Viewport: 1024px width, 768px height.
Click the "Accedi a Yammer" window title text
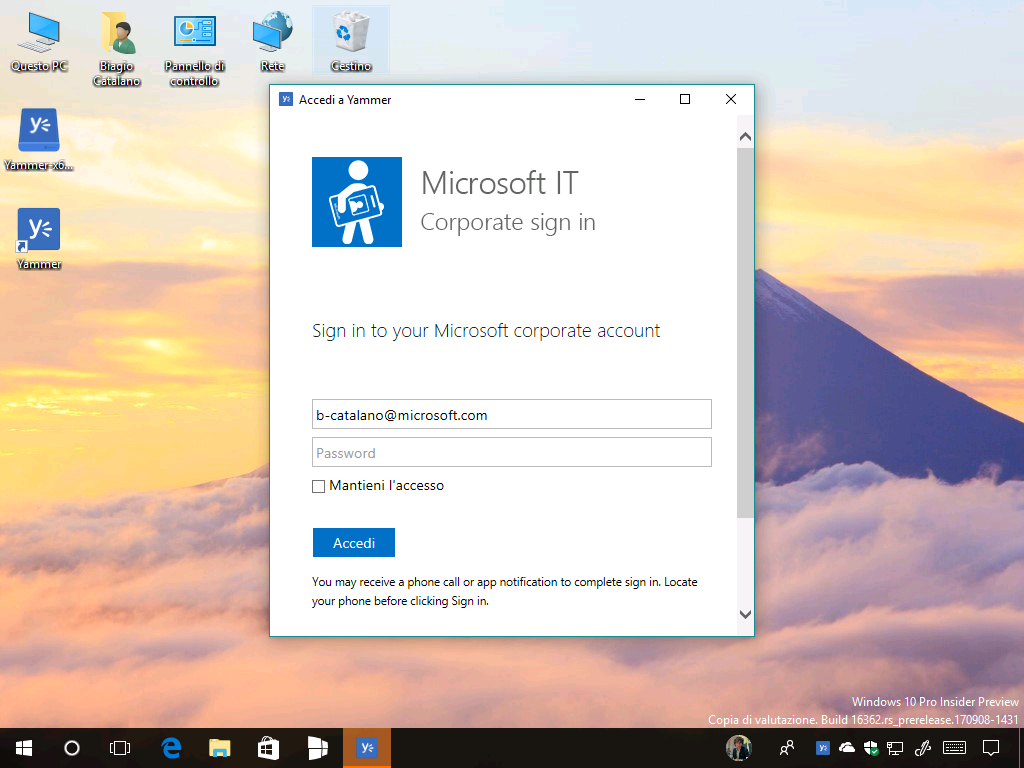(345, 100)
